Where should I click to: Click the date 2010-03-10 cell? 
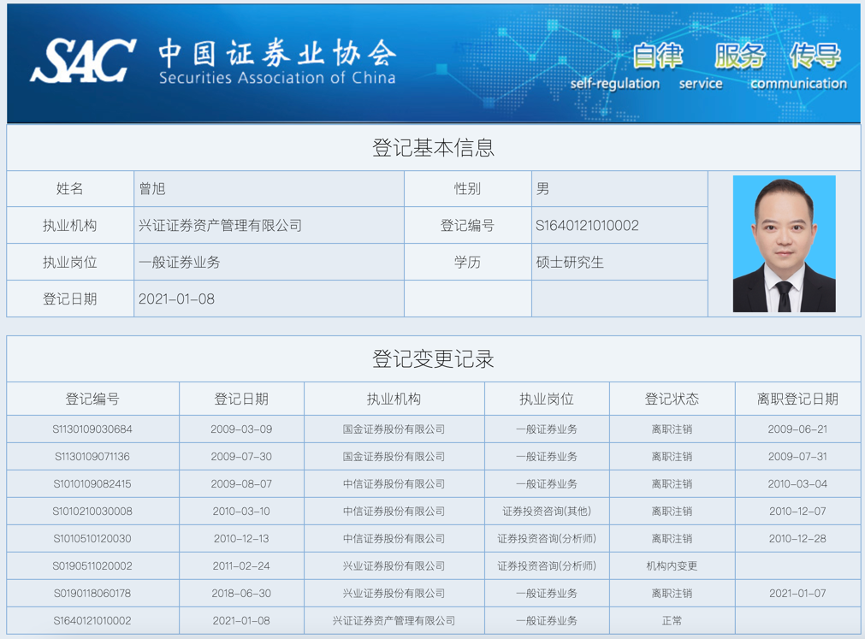(241, 511)
